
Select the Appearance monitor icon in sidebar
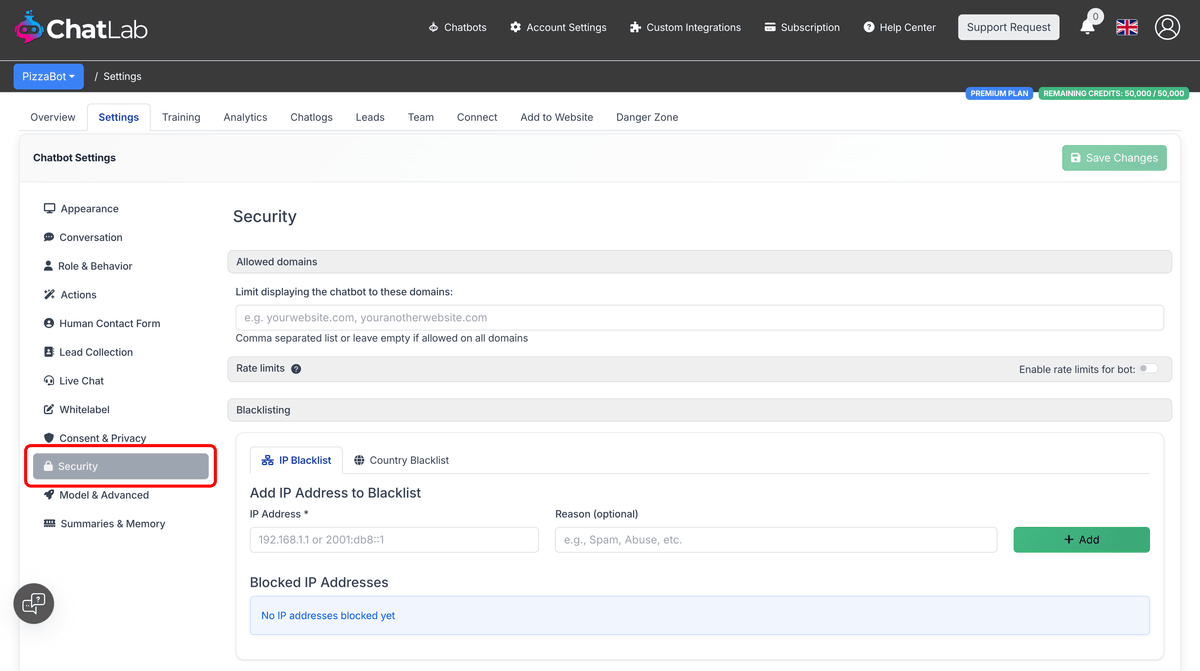(50, 208)
